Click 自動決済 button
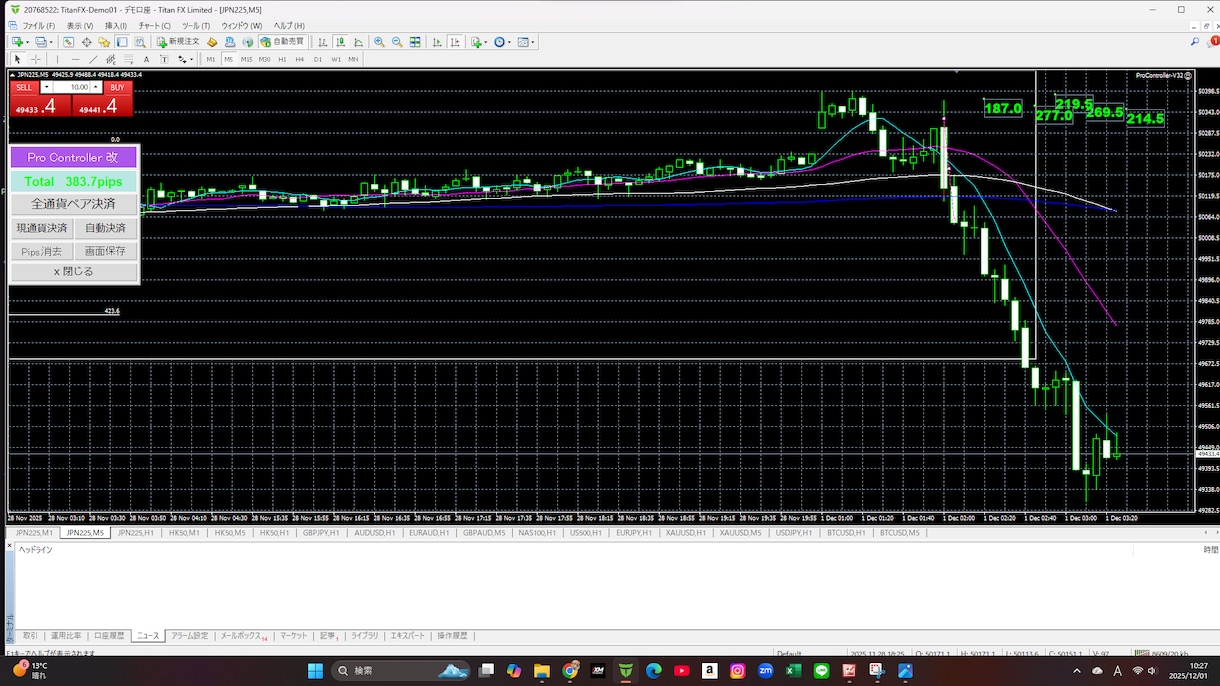The width and height of the screenshot is (1220, 686). 105,228
